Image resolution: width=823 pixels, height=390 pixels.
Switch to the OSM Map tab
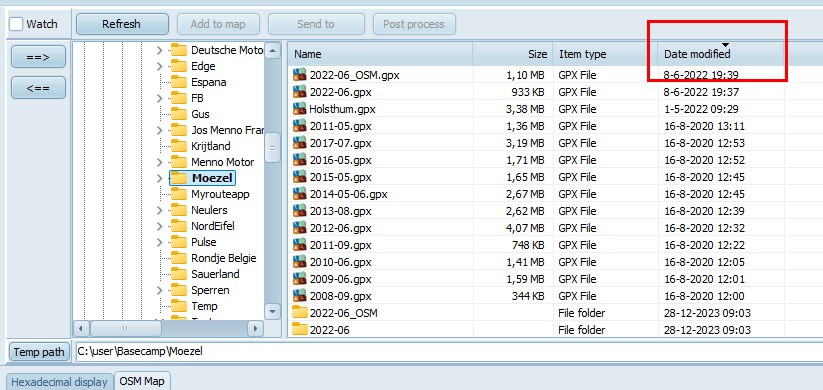pos(142,382)
